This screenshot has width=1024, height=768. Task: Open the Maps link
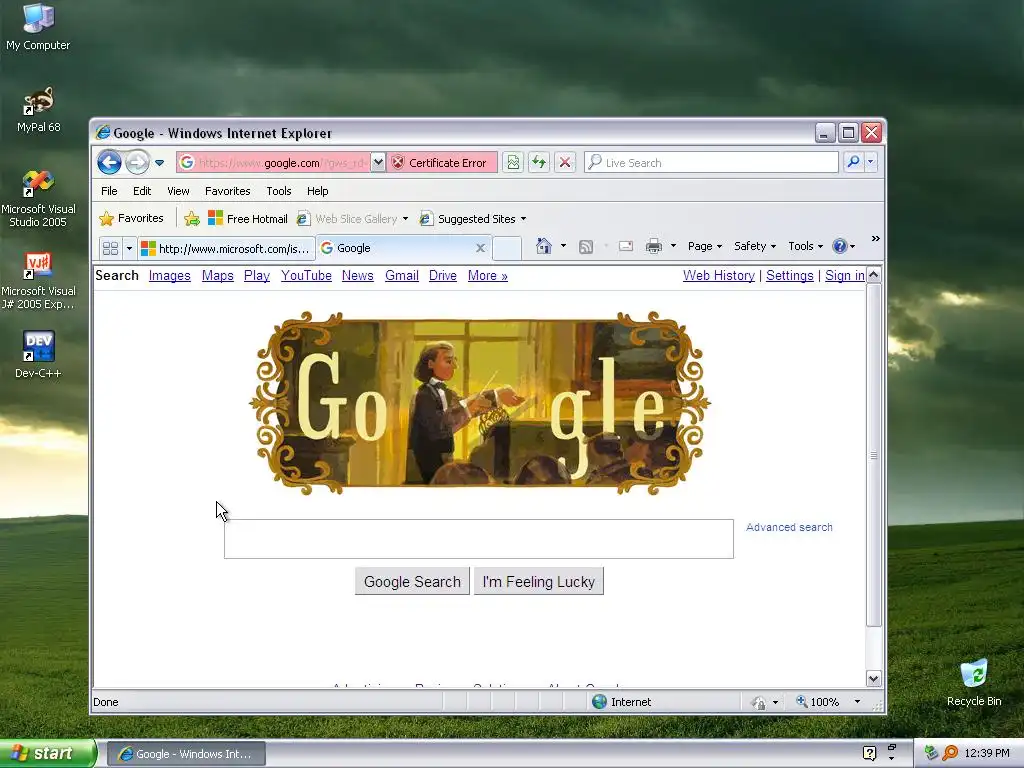217,276
